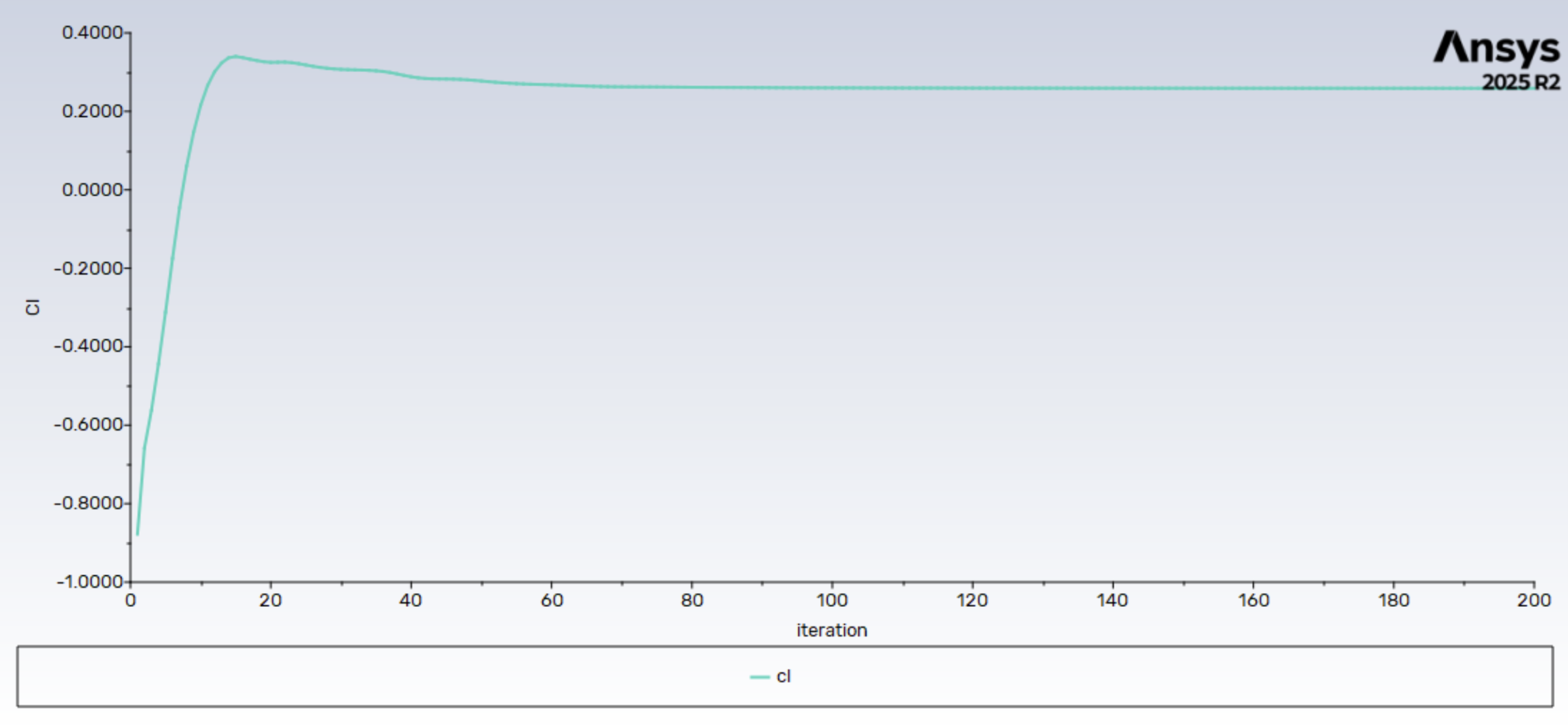Click the cl curve peak near iteration 15
The image size is (1568, 726).
tap(235, 57)
